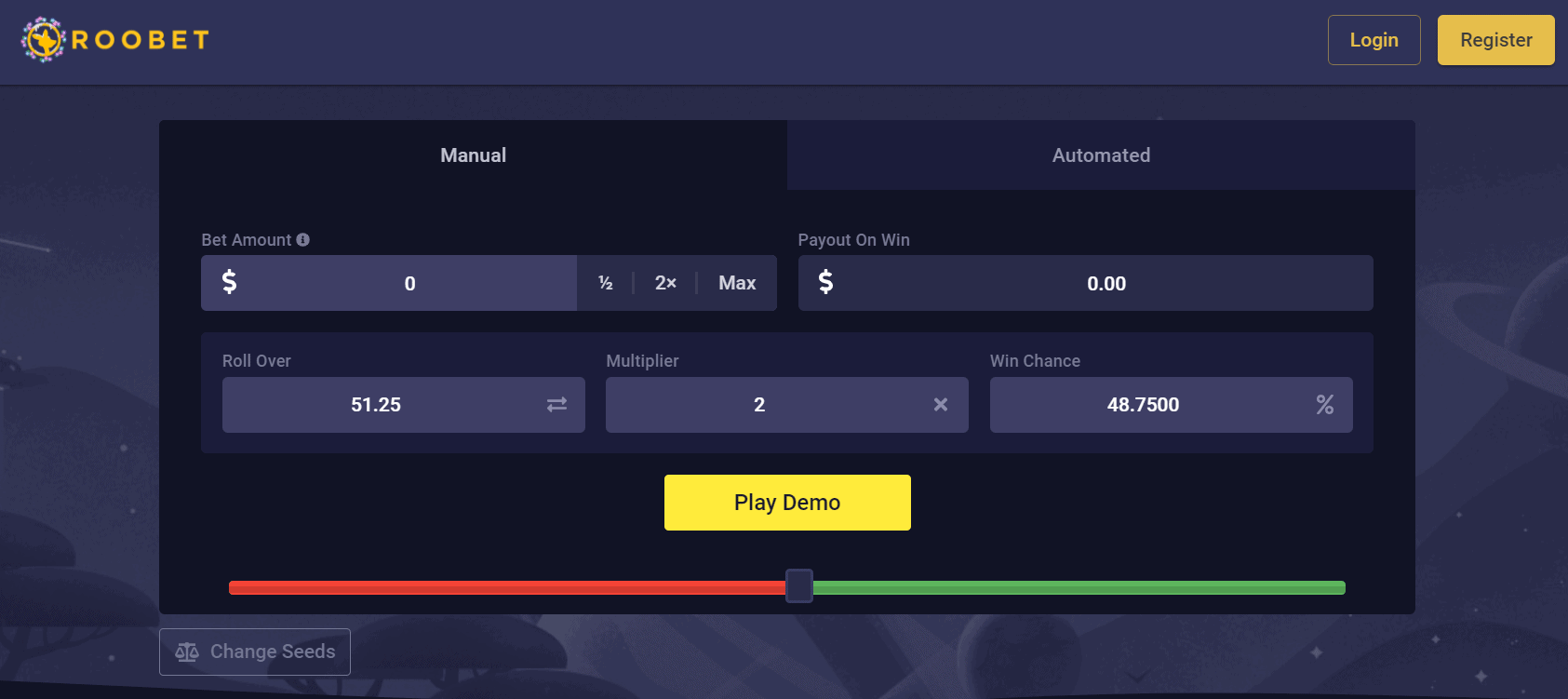Click the Play Demo button
The image size is (1568, 699).
coord(787,503)
